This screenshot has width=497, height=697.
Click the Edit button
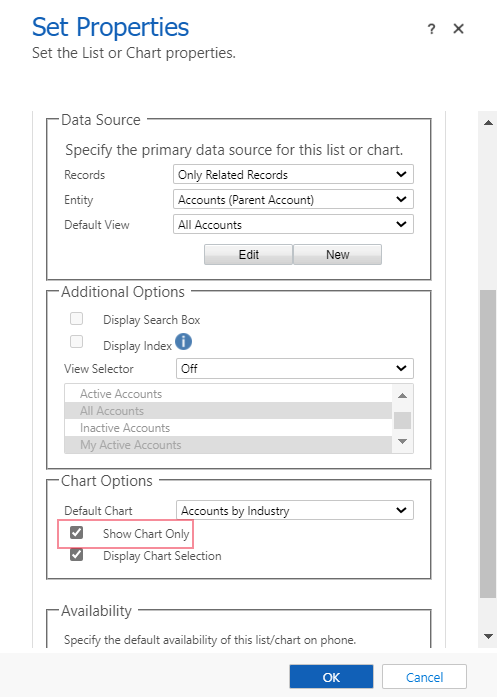(x=248, y=254)
